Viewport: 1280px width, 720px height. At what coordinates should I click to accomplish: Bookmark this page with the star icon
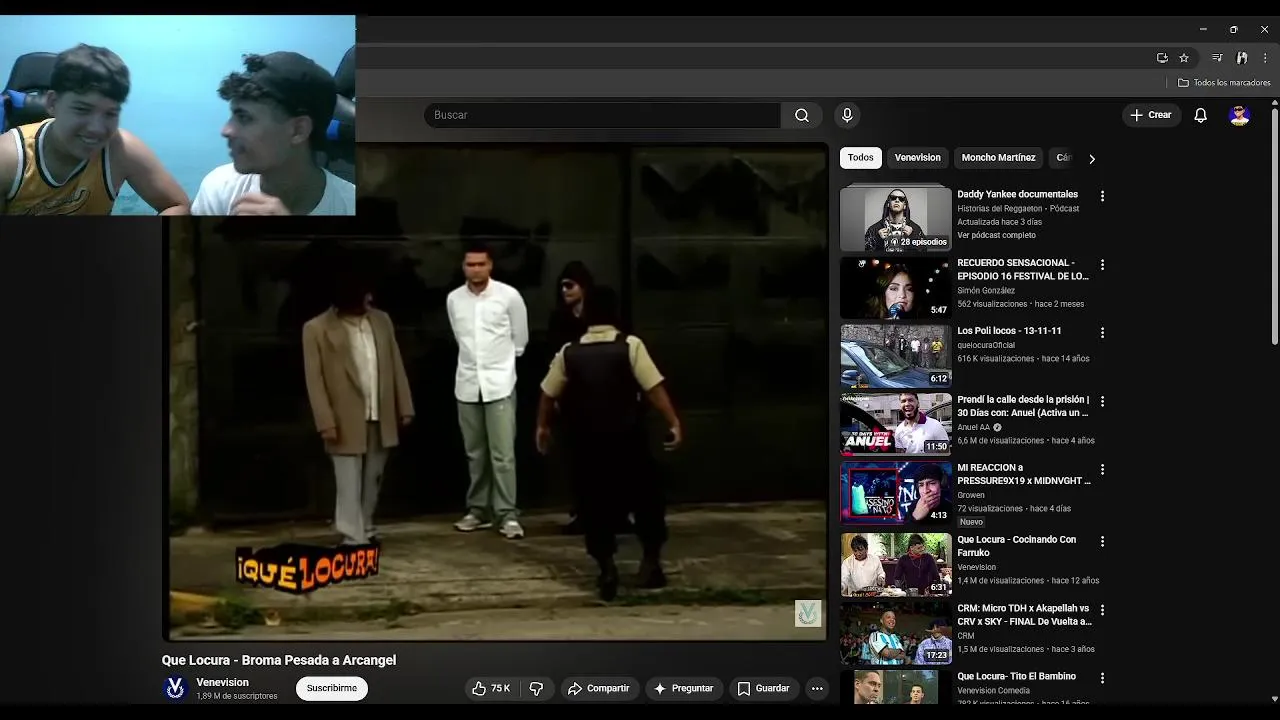coord(1184,58)
